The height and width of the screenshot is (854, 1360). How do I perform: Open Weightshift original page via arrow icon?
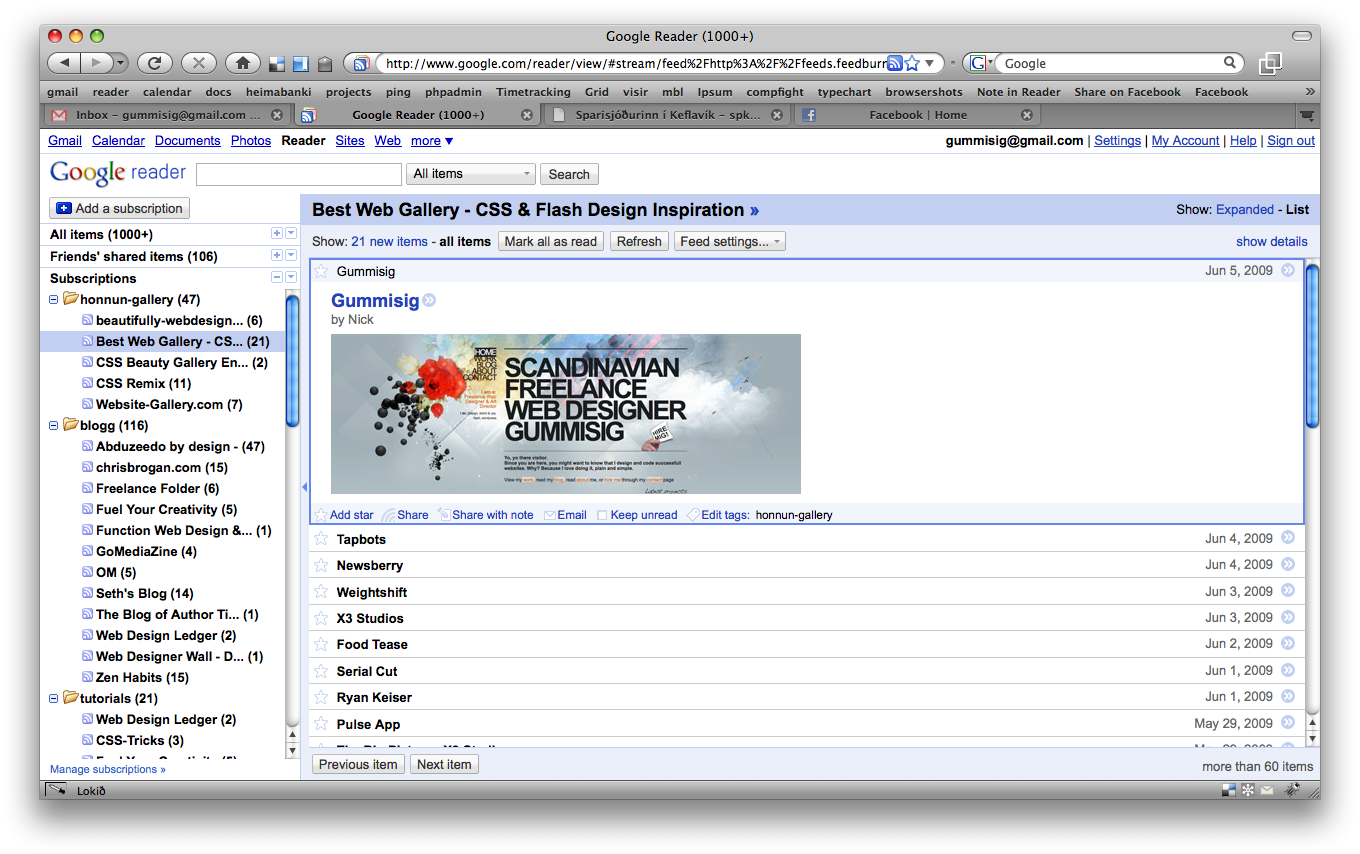(x=1288, y=591)
